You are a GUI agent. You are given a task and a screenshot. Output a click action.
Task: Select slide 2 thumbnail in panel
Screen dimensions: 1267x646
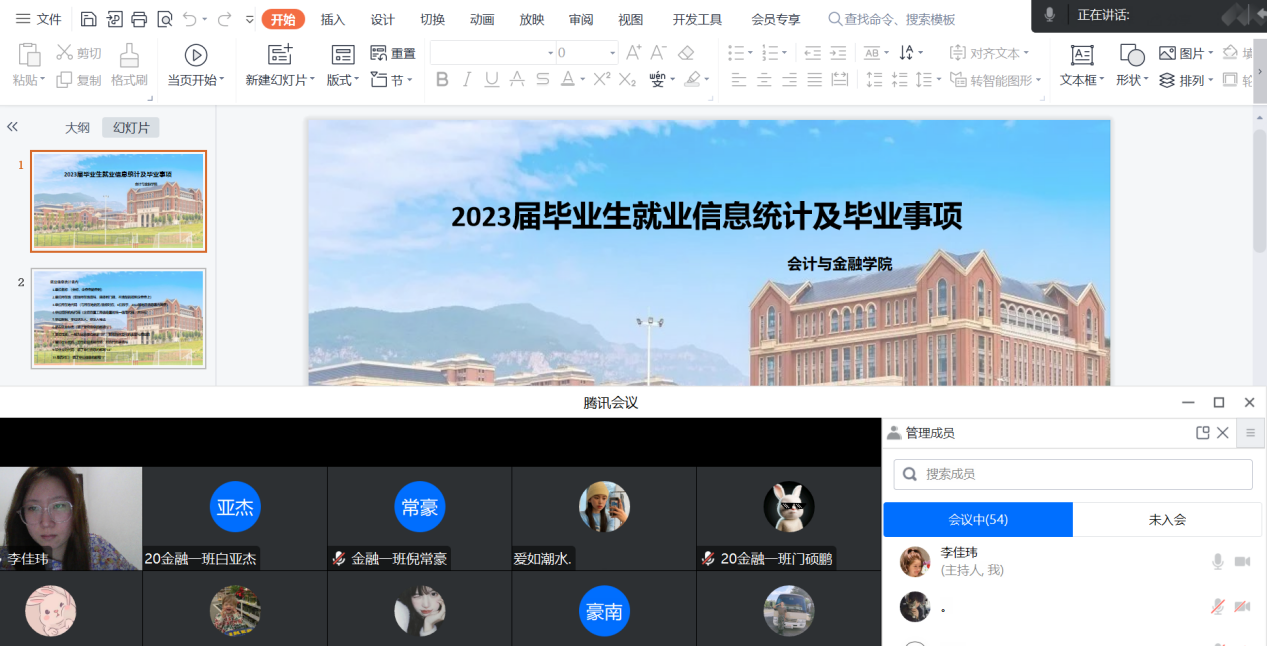click(118, 318)
